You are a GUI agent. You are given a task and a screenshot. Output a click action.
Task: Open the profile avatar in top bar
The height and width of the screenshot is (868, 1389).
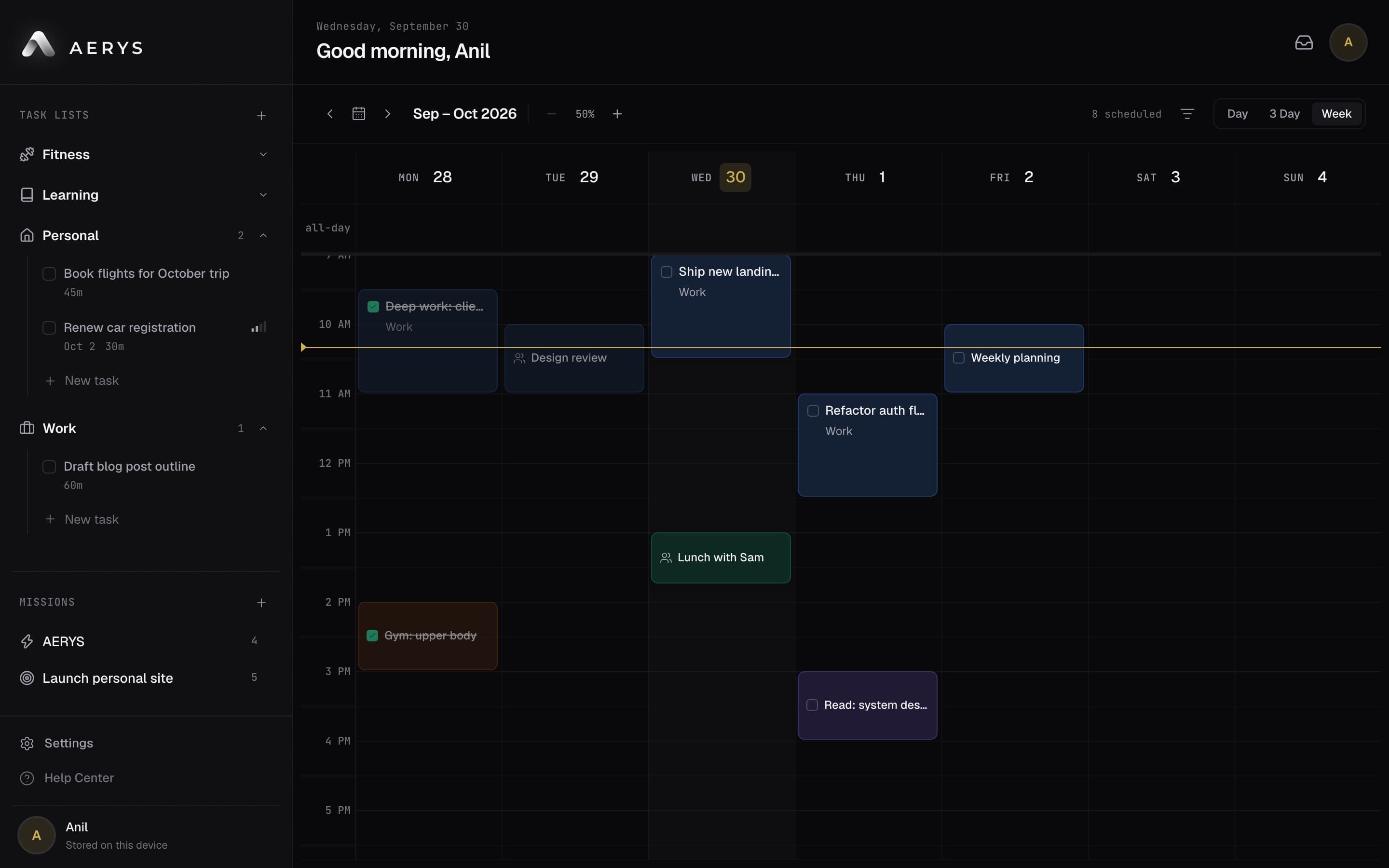[x=1348, y=42]
